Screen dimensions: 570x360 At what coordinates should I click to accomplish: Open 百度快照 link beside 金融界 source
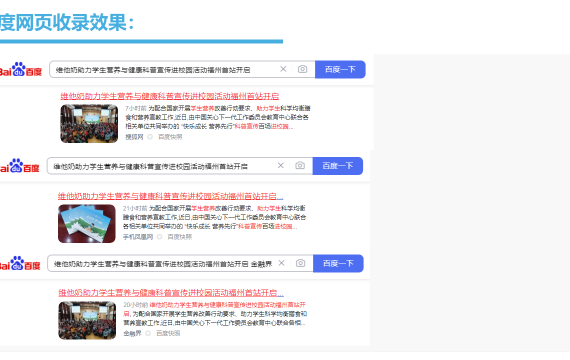tap(168, 333)
